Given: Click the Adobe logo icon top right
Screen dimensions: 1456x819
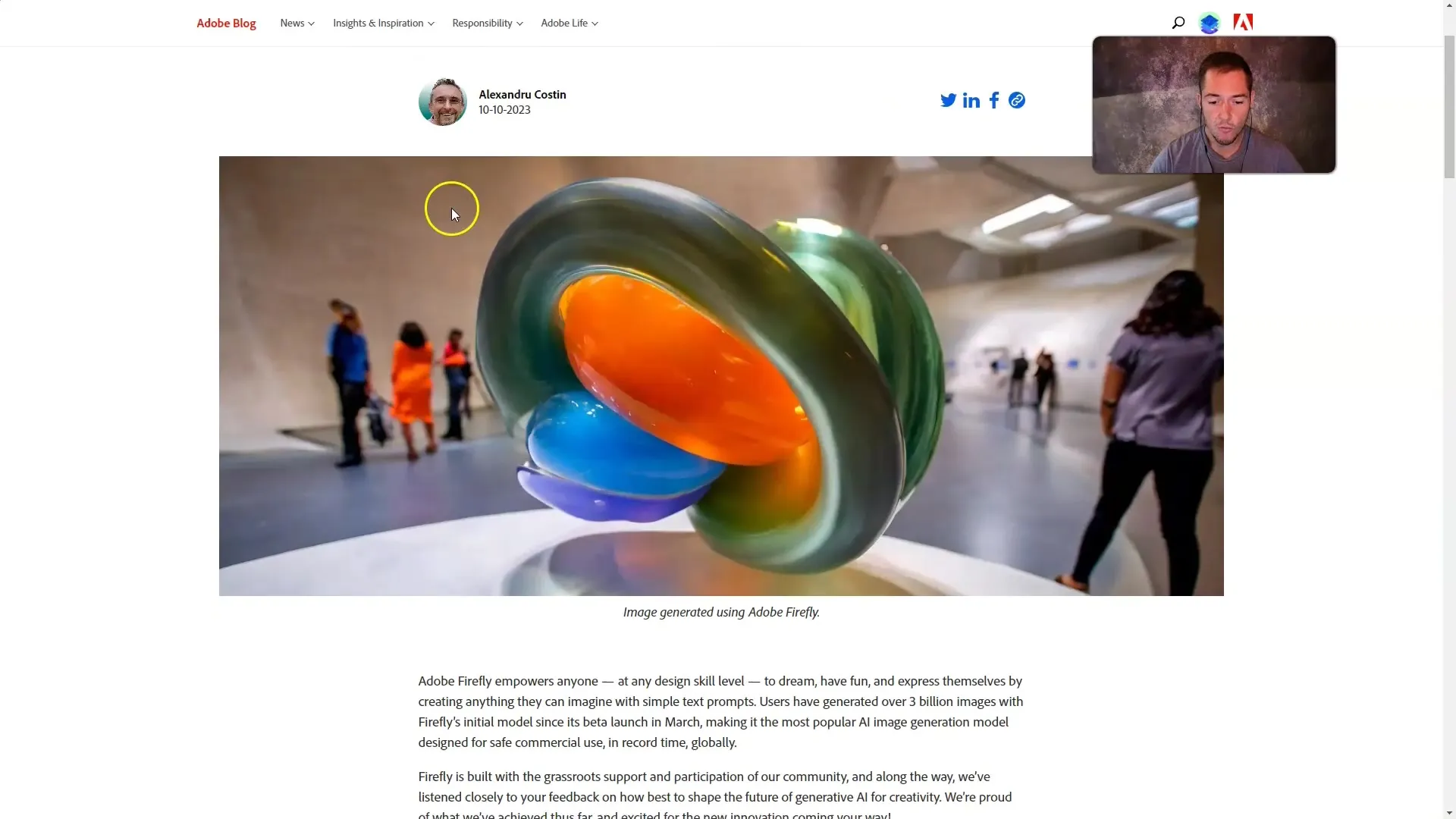Looking at the screenshot, I should pos(1242,22).
